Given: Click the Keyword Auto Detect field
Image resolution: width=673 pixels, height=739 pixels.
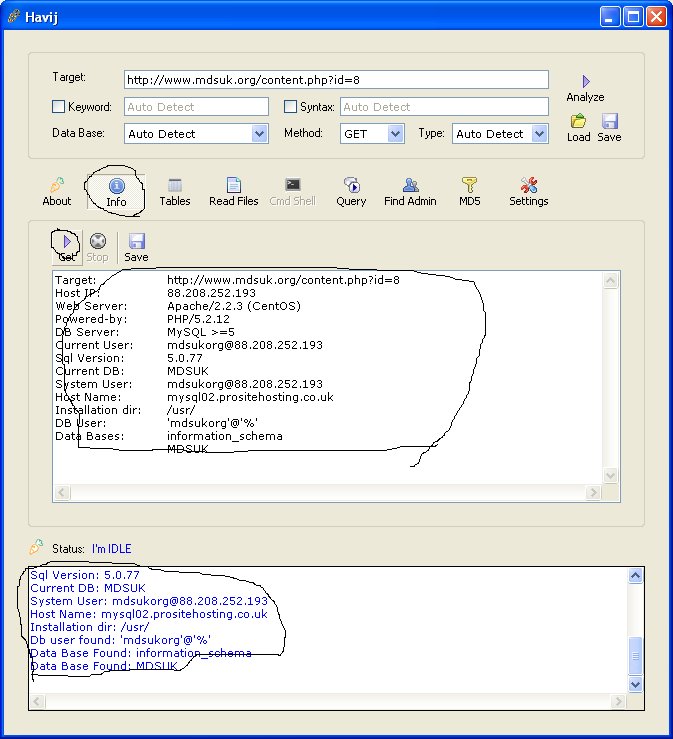Looking at the screenshot, I should point(197,107).
